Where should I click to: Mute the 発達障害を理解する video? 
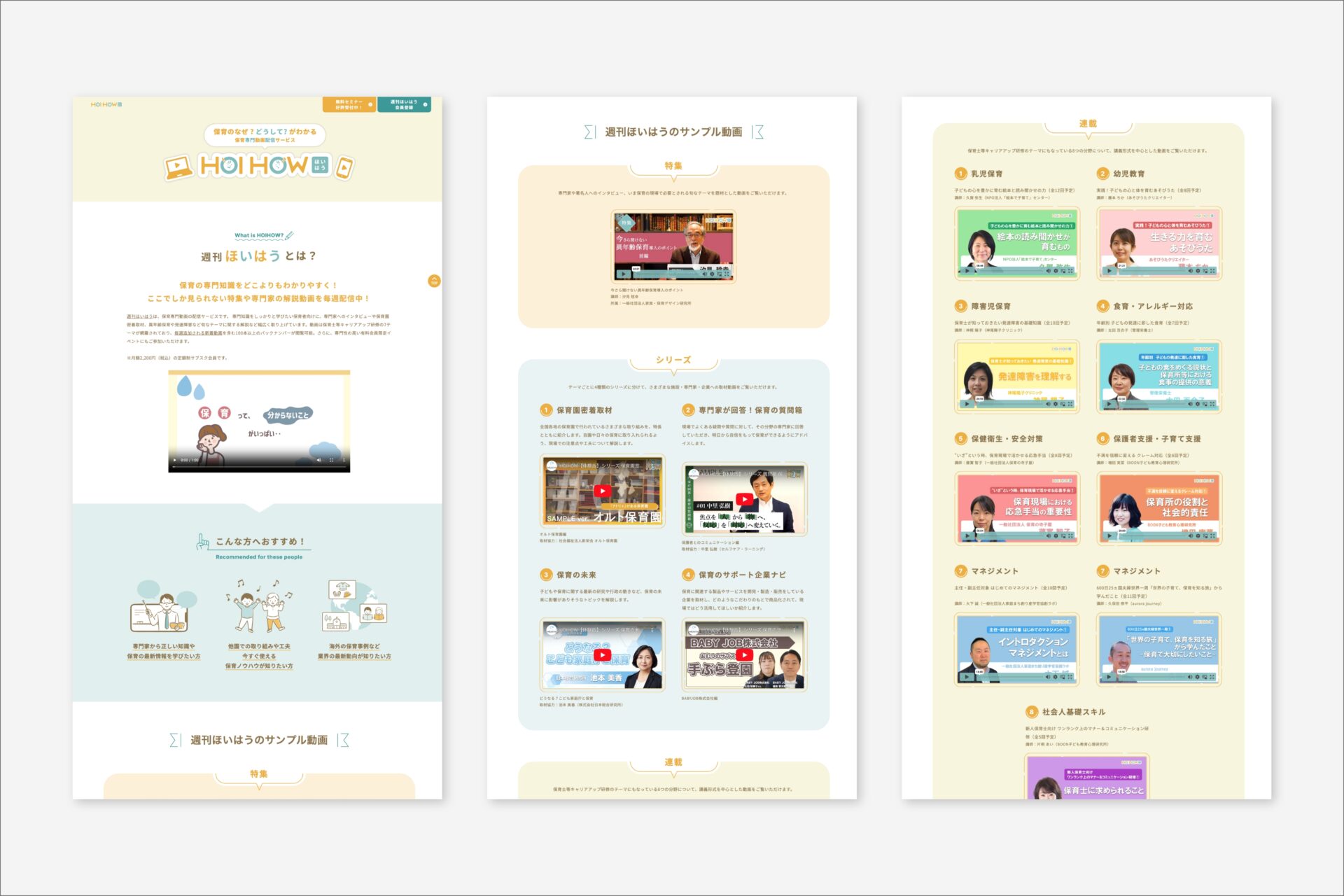(1048, 403)
